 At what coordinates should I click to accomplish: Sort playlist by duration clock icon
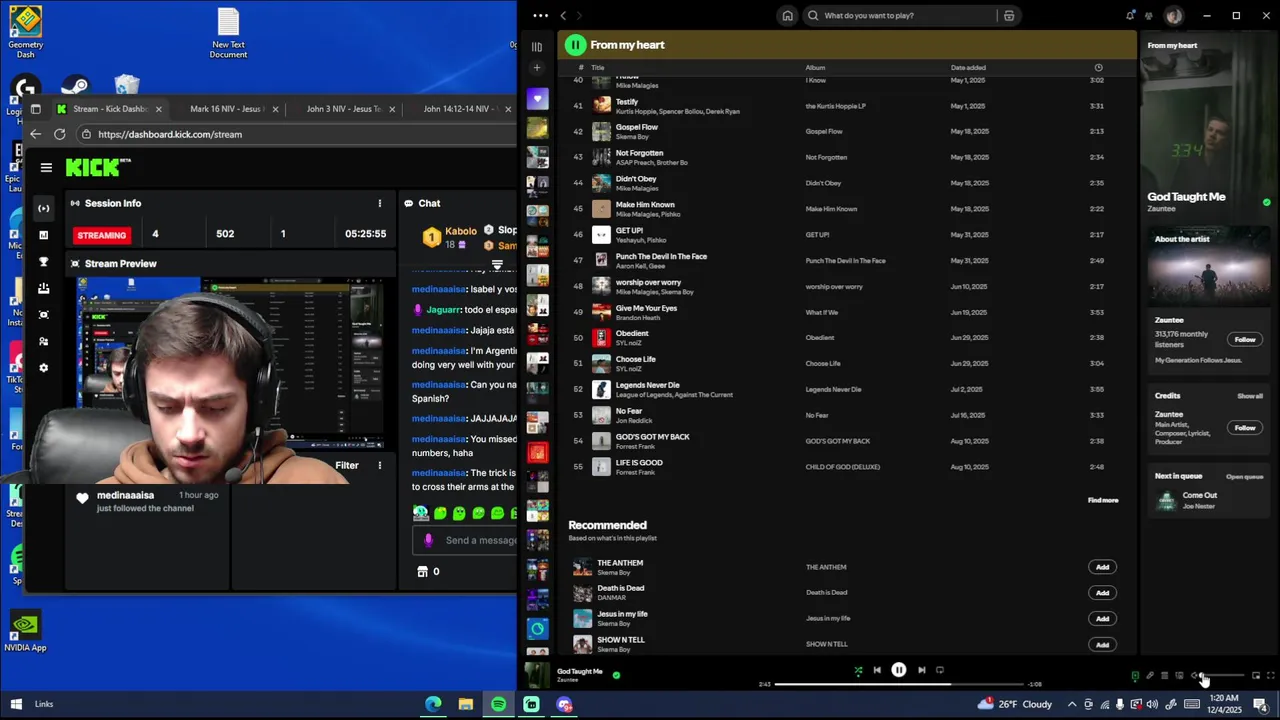point(1098,67)
